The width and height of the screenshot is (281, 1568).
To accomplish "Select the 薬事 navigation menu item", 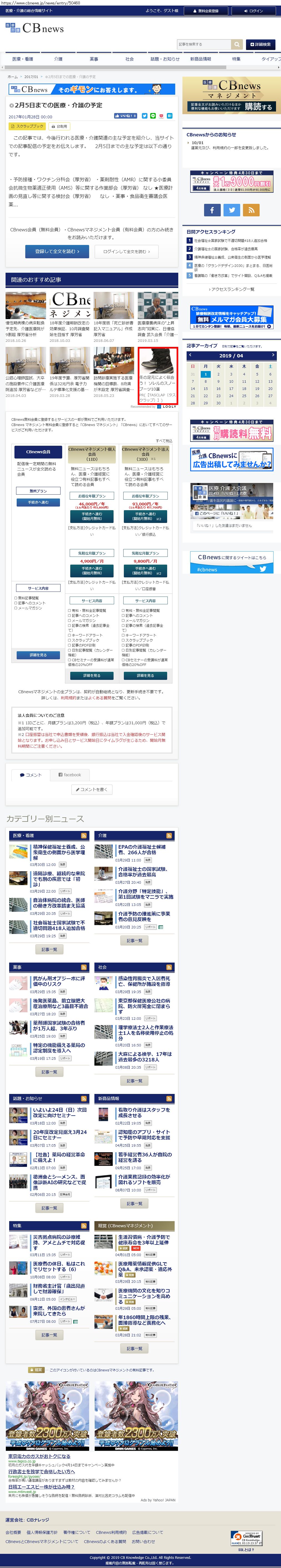I will point(94,59).
